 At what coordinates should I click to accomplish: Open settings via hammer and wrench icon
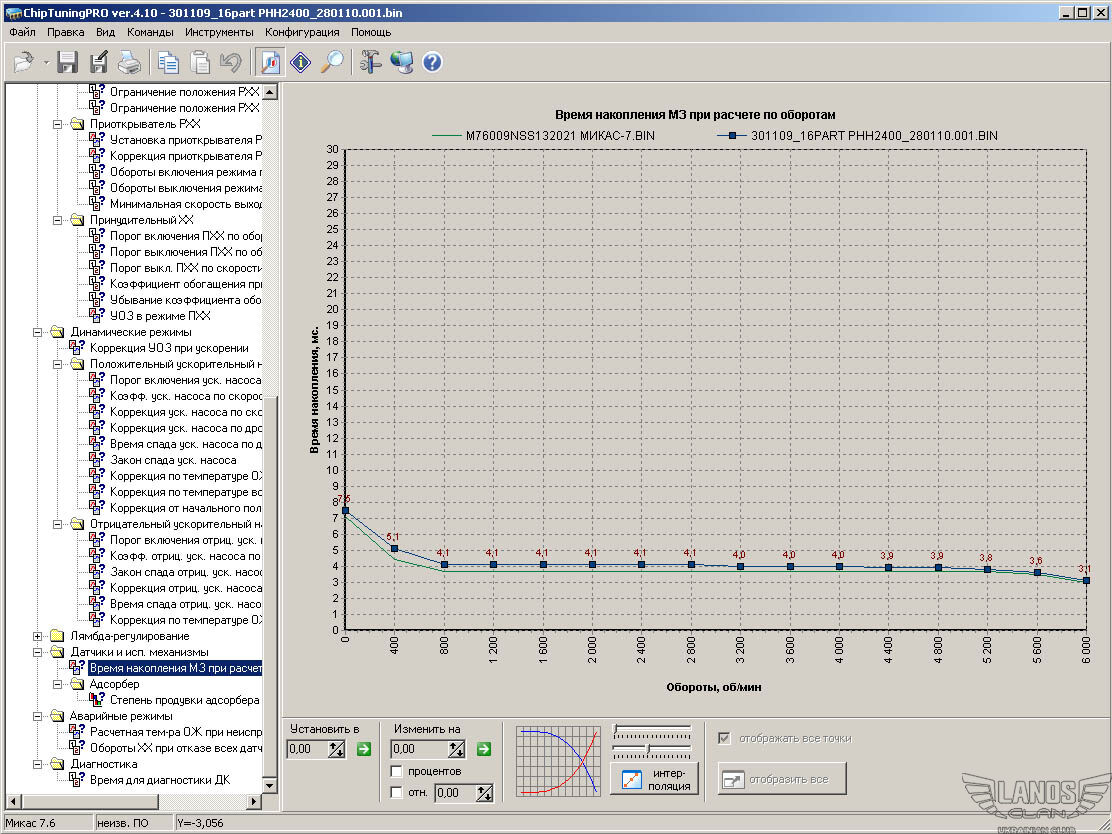(x=369, y=62)
